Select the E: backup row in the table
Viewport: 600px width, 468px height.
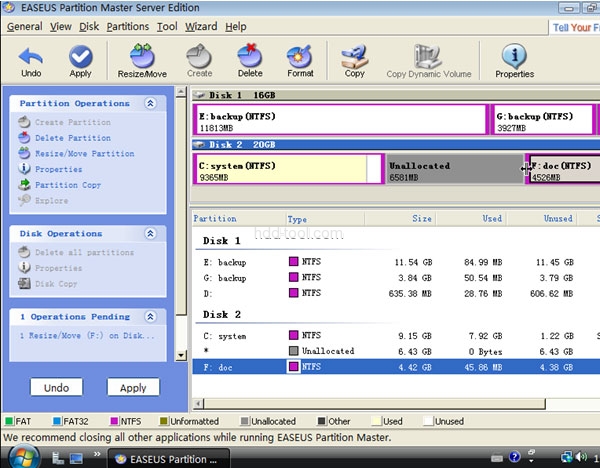[x=396, y=262]
